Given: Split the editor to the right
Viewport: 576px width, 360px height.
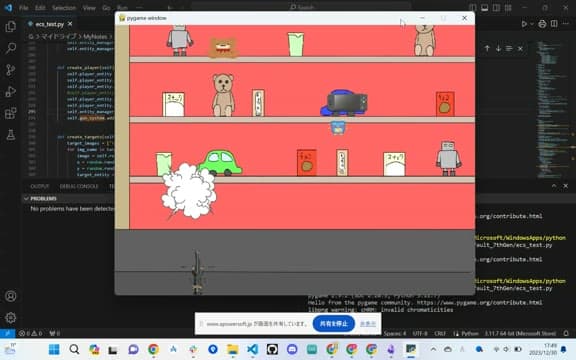Looking at the screenshot, I should 554,24.
